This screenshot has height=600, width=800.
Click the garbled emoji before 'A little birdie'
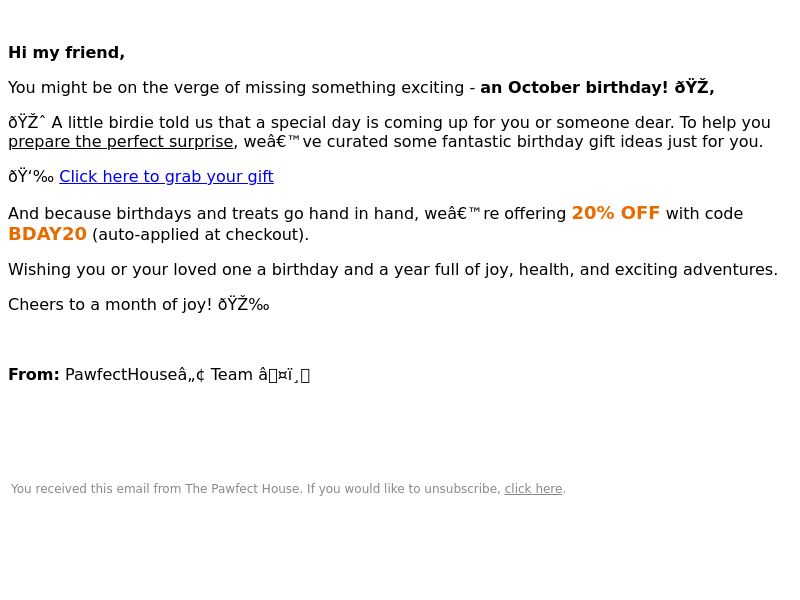pyautogui.click(x=27, y=122)
